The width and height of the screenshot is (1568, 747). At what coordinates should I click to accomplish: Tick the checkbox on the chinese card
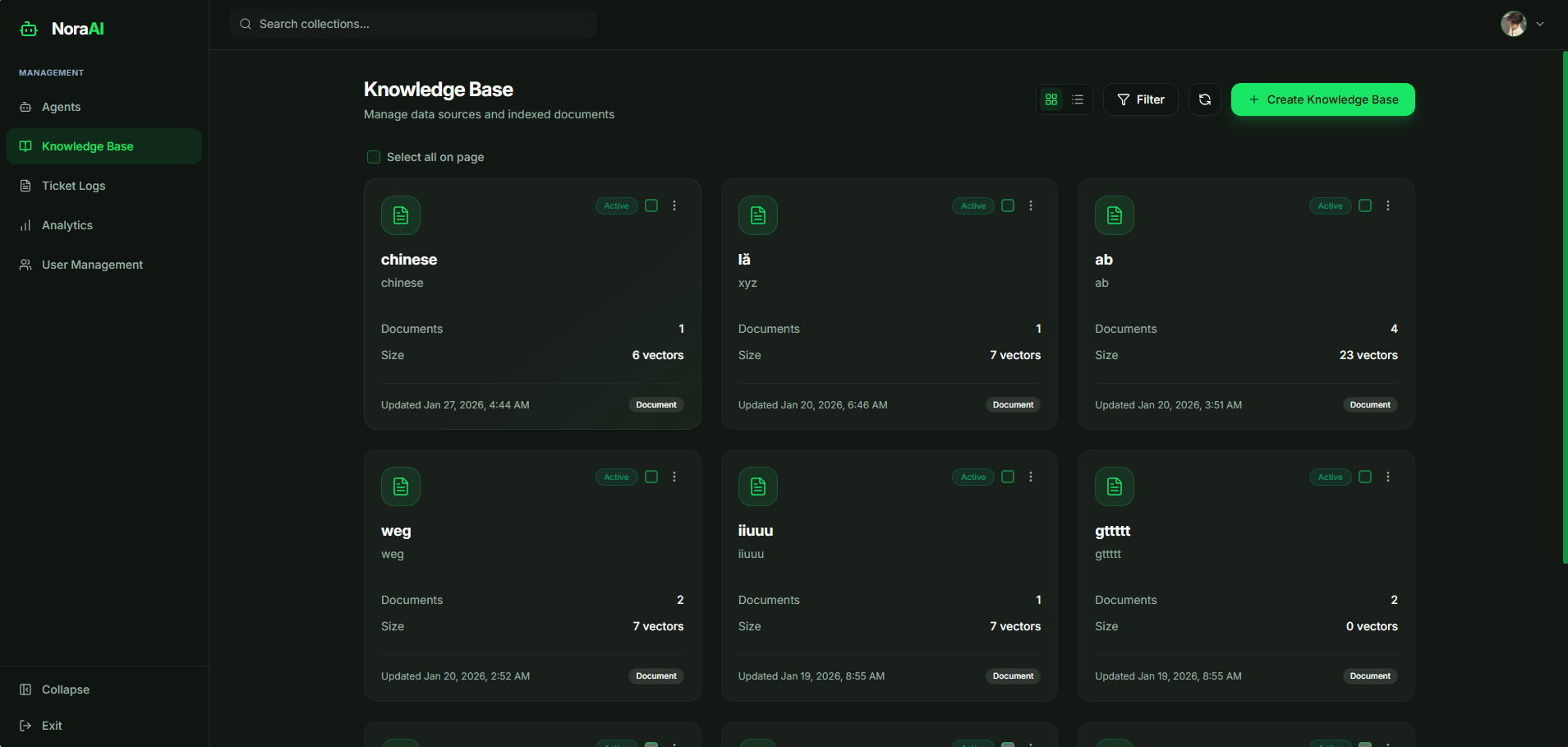pos(651,205)
